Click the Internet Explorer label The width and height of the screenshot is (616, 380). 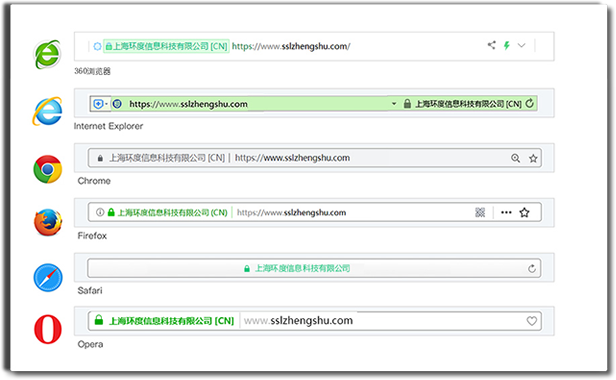108,126
